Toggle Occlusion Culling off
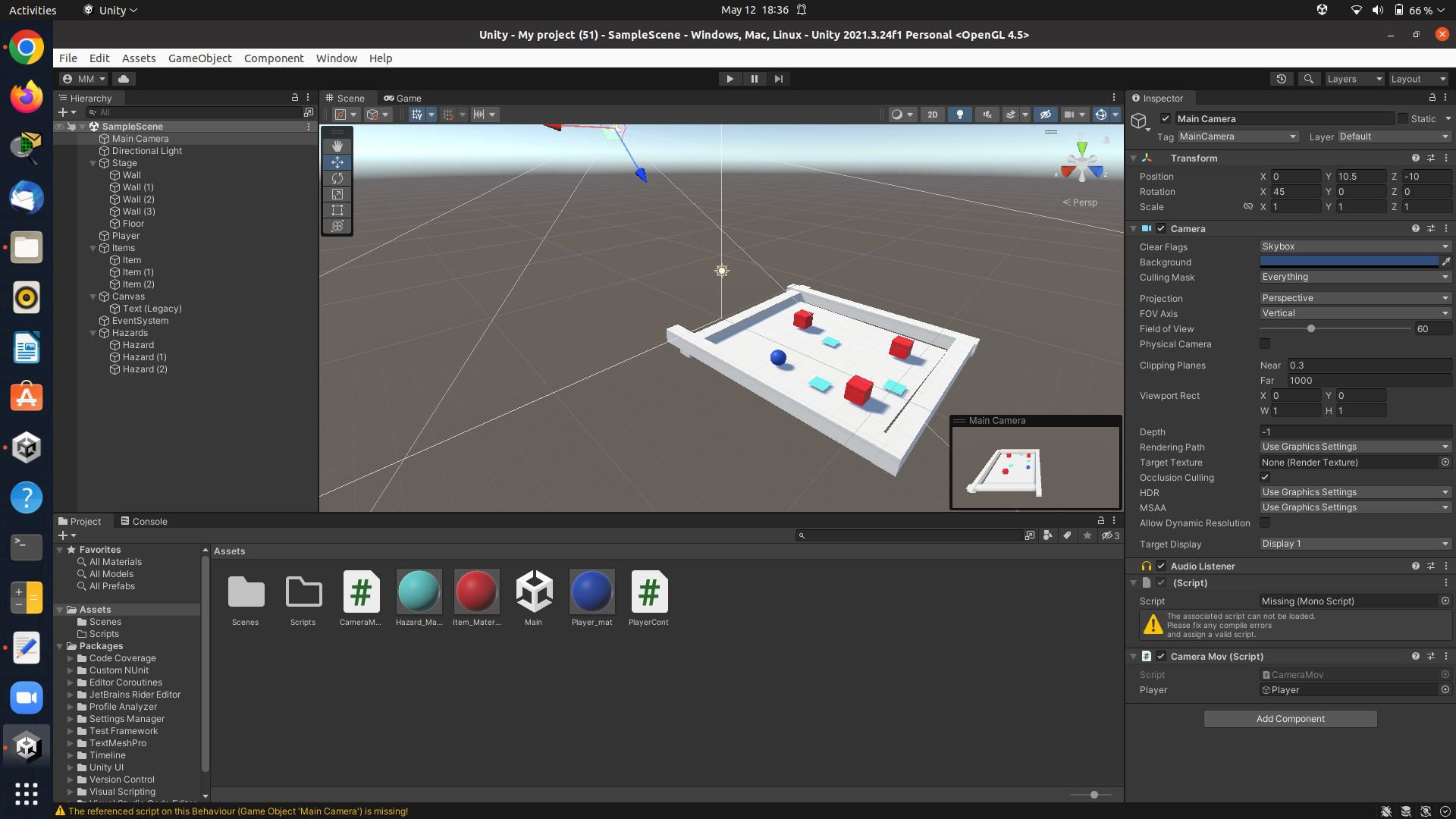1456x819 pixels. 1264,477
